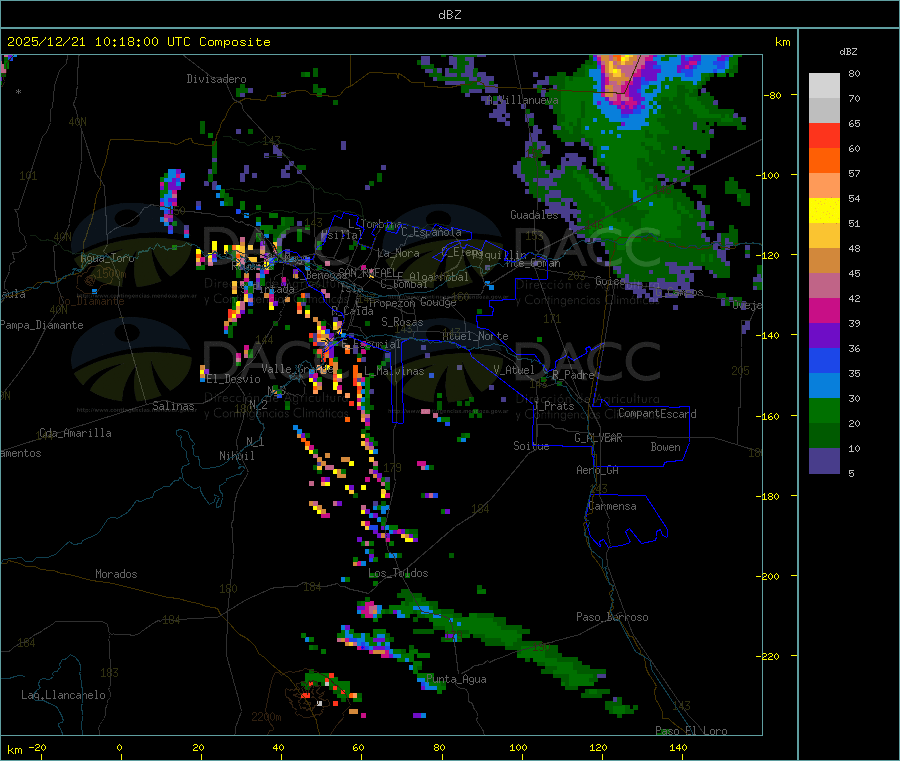
Task: Click the C_Española place label
Action: click(432, 232)
